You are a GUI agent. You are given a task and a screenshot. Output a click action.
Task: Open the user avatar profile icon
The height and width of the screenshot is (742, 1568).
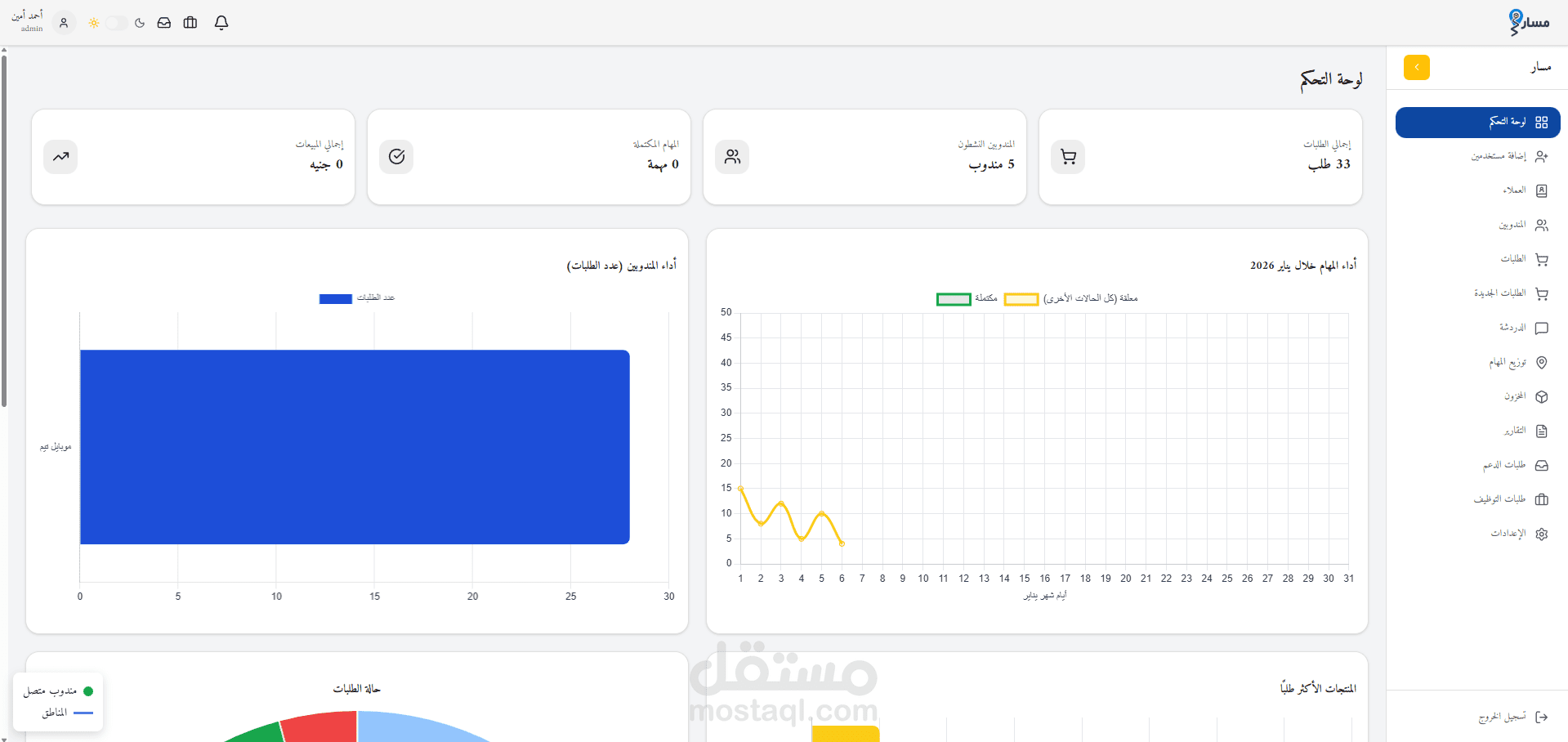[64, 23]
